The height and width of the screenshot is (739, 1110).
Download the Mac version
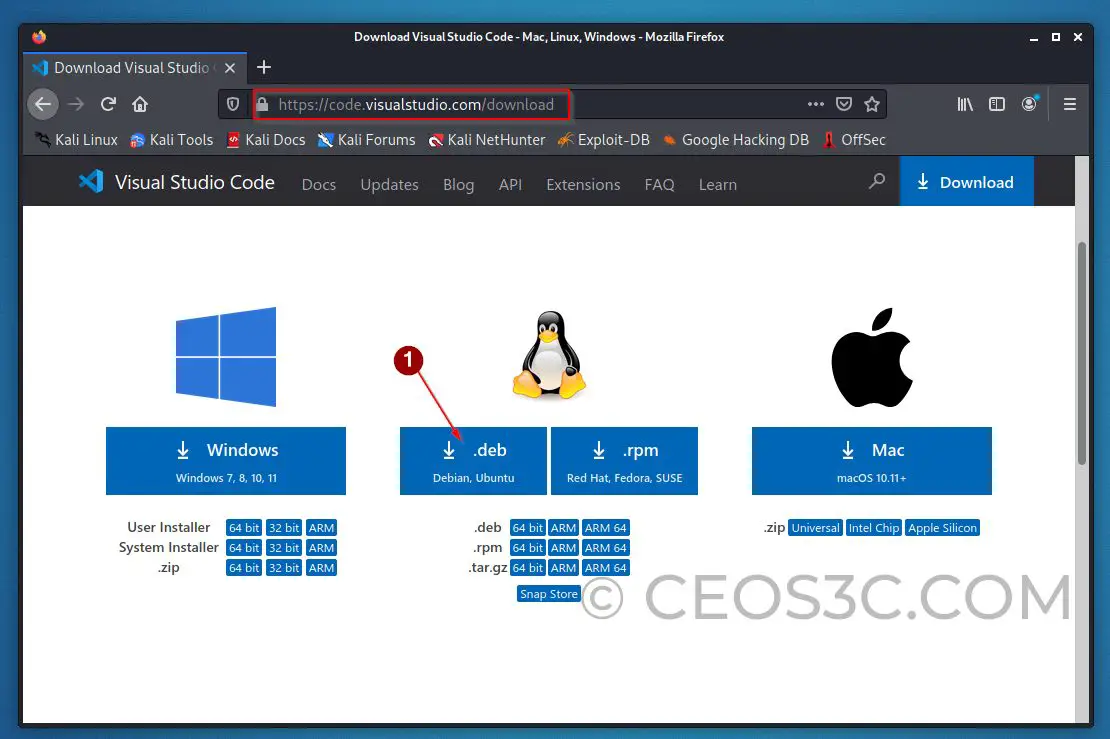coord(871,461)
